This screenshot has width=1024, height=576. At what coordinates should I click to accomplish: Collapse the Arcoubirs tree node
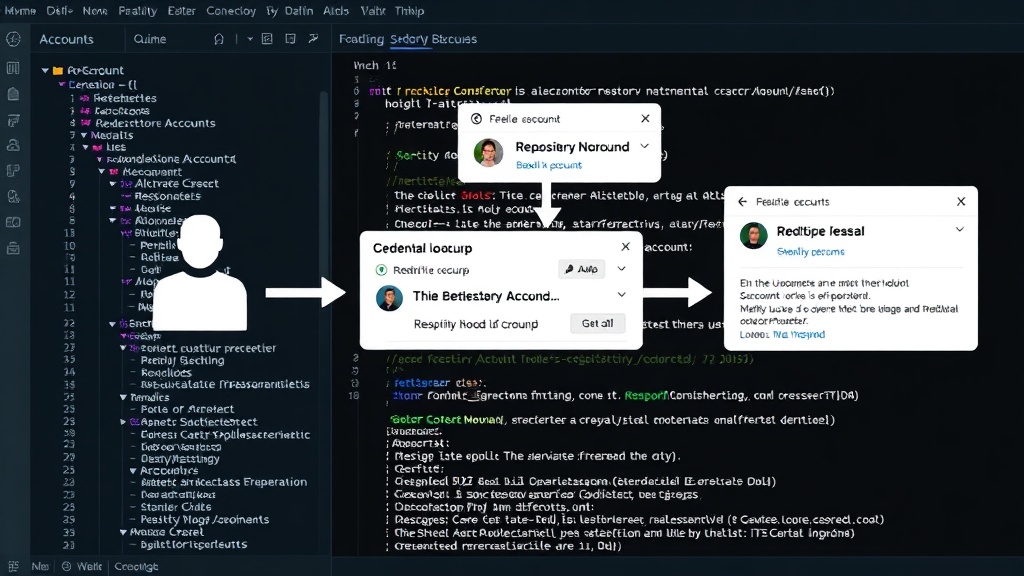[133, 471]
